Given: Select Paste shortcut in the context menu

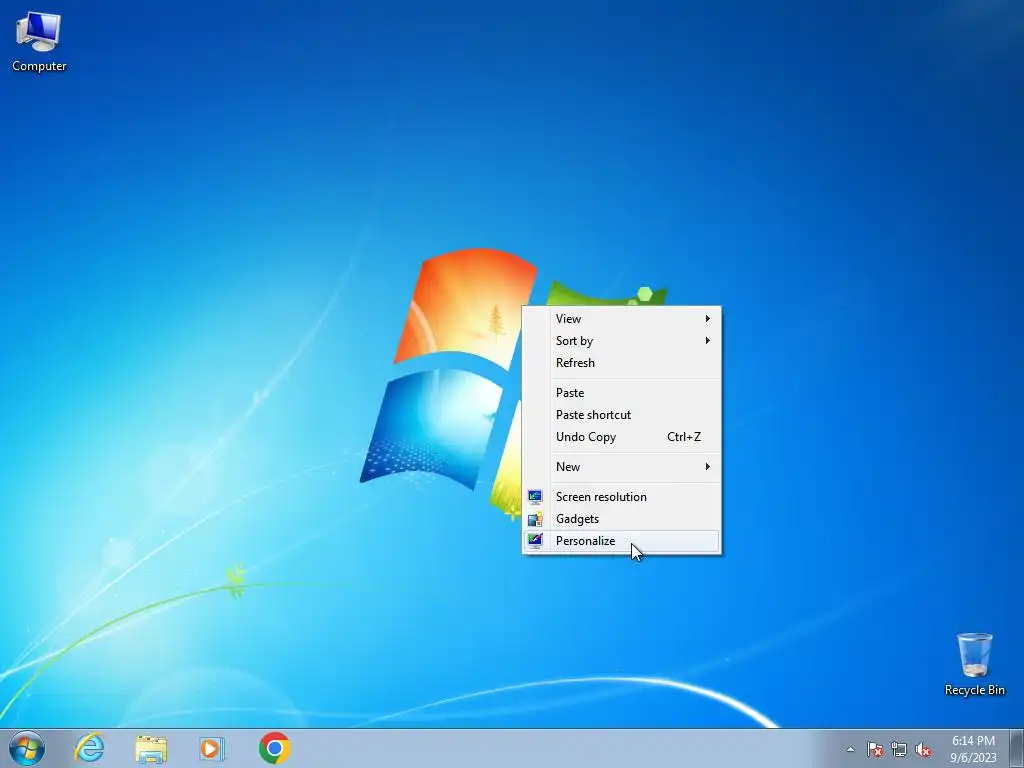Looking at the screenshot, I should tap(622, 415).
